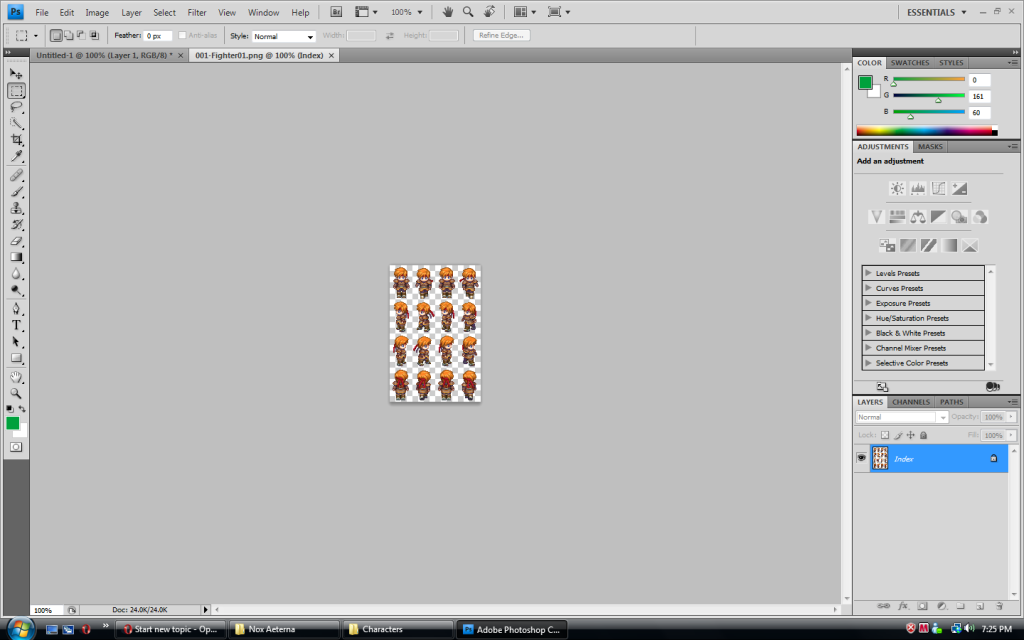The width and height of the screenshot is (1024, 640).
Task: Select the Eraser tool
Action: coord(16,241)
